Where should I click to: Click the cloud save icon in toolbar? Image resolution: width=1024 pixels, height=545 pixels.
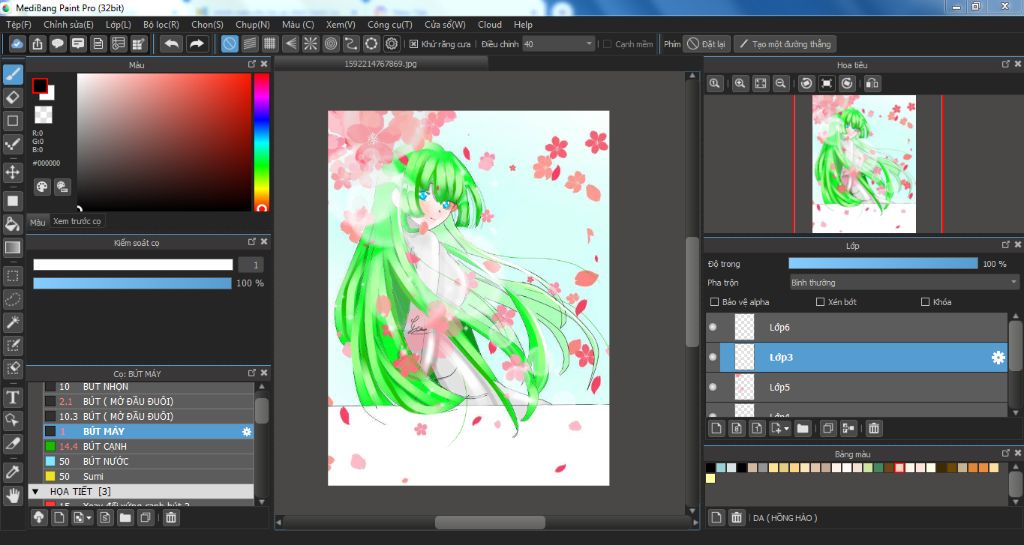17,44
